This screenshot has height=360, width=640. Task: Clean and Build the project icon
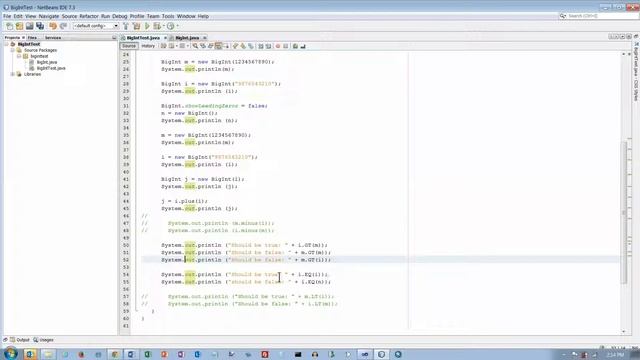pyautogui.click(x=136, y=26)
